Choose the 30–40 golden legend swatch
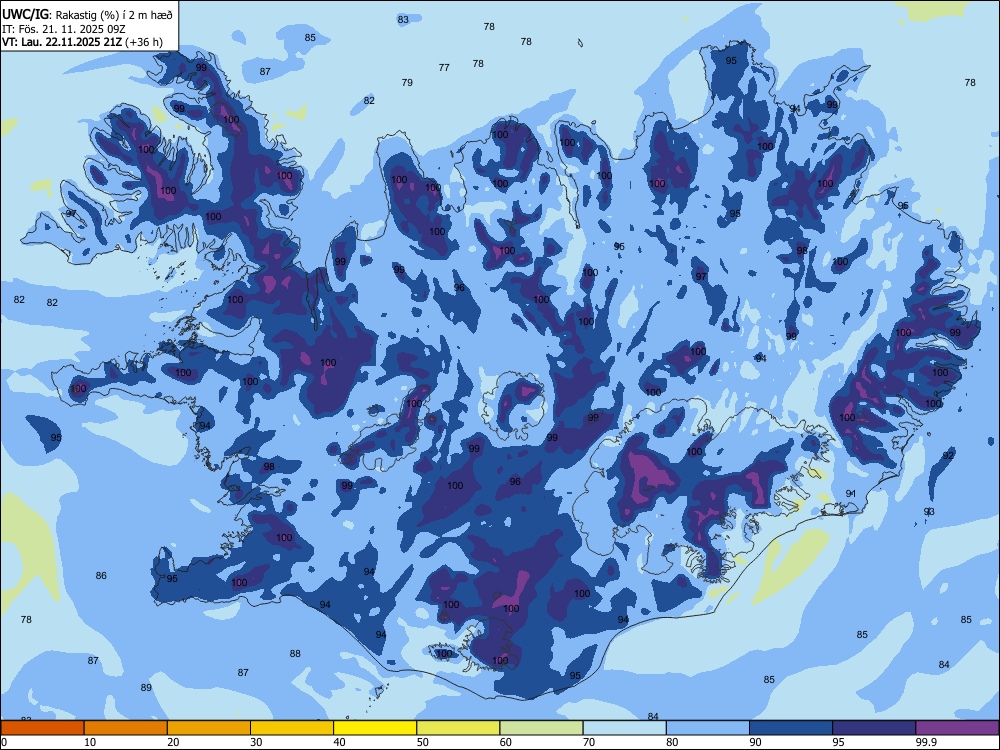Screen dimensions: 1000x750 [292, 728]
